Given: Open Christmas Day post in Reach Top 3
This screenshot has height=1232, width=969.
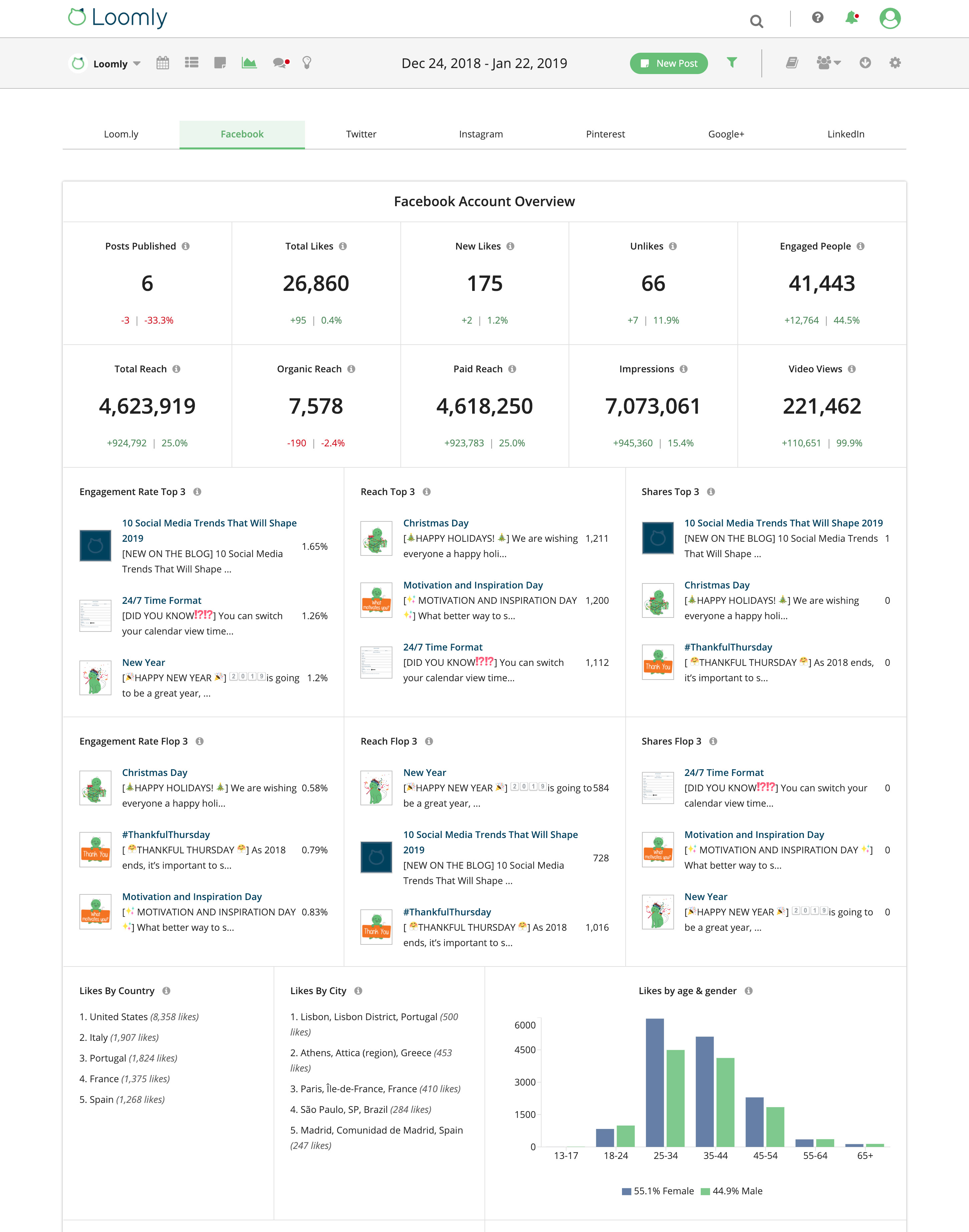Looking at the screenshot, I should [436, 523].
